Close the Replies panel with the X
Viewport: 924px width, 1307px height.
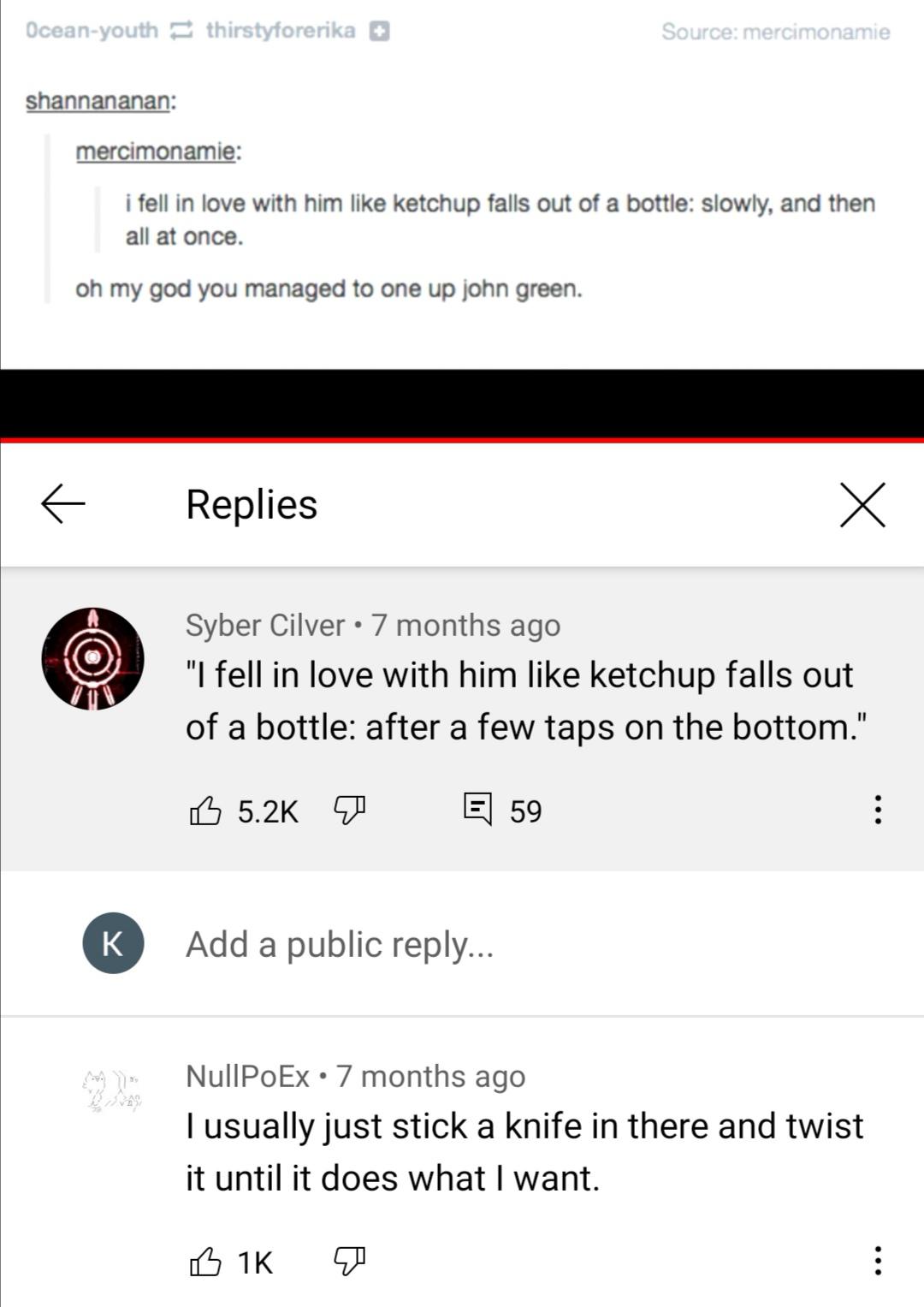coord(862,504)
